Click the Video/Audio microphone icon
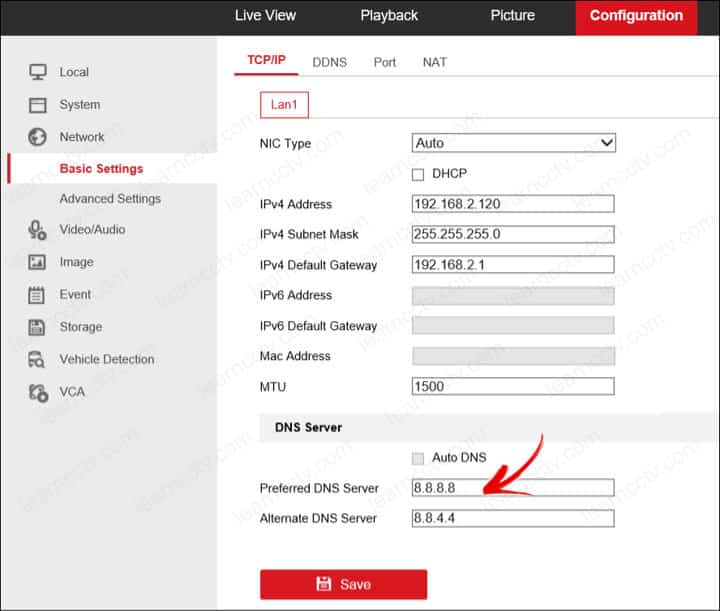Image resolution: width=720 pixels, height=611 pixels. [38, 230]
